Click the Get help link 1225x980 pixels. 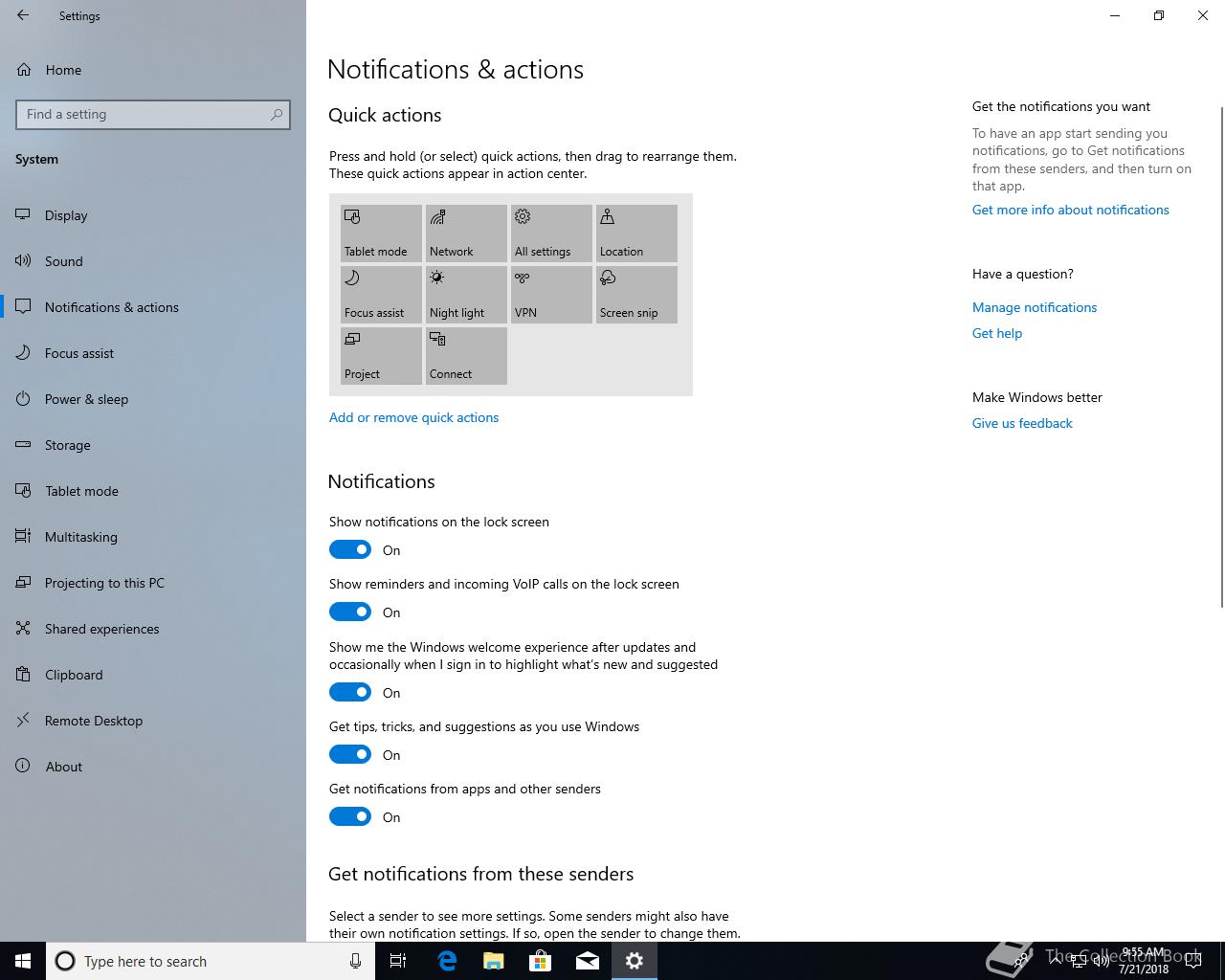[997, 333]
